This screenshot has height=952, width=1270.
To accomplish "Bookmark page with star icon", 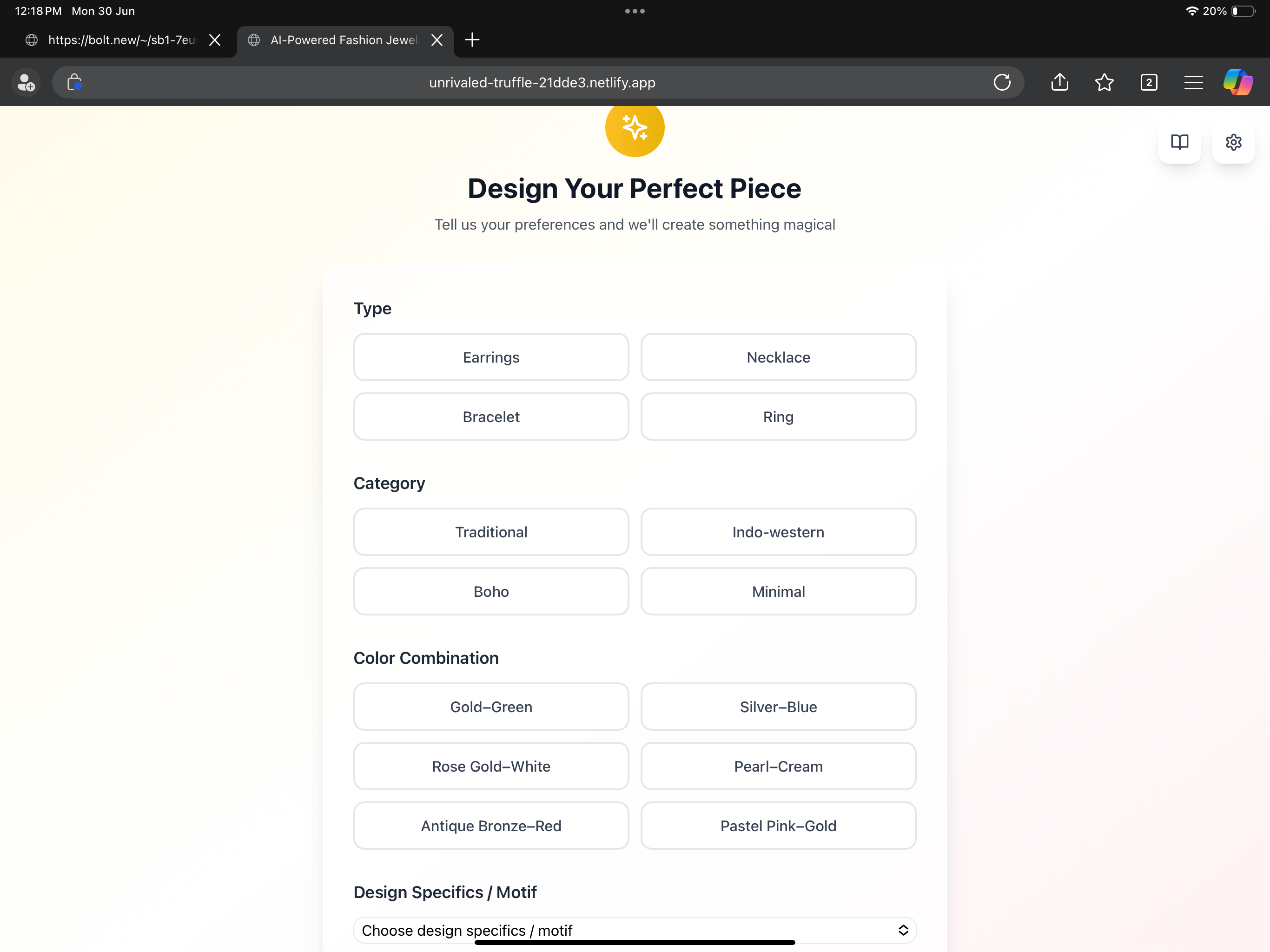I will point(1104,82).
